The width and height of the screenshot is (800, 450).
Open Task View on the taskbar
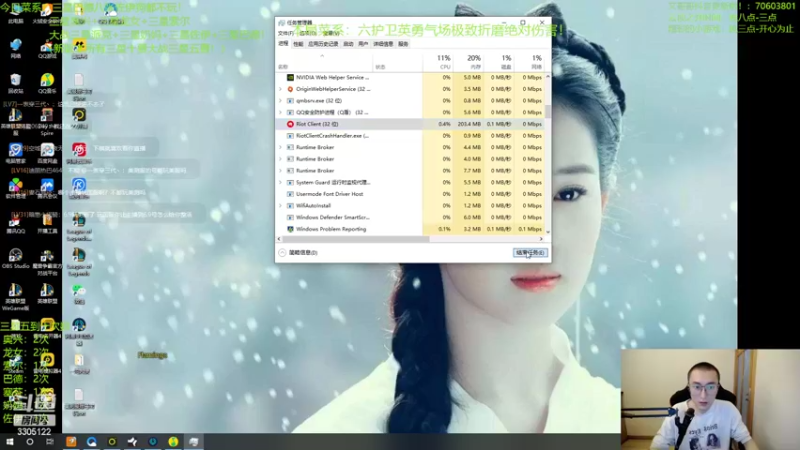coord(49,442)
